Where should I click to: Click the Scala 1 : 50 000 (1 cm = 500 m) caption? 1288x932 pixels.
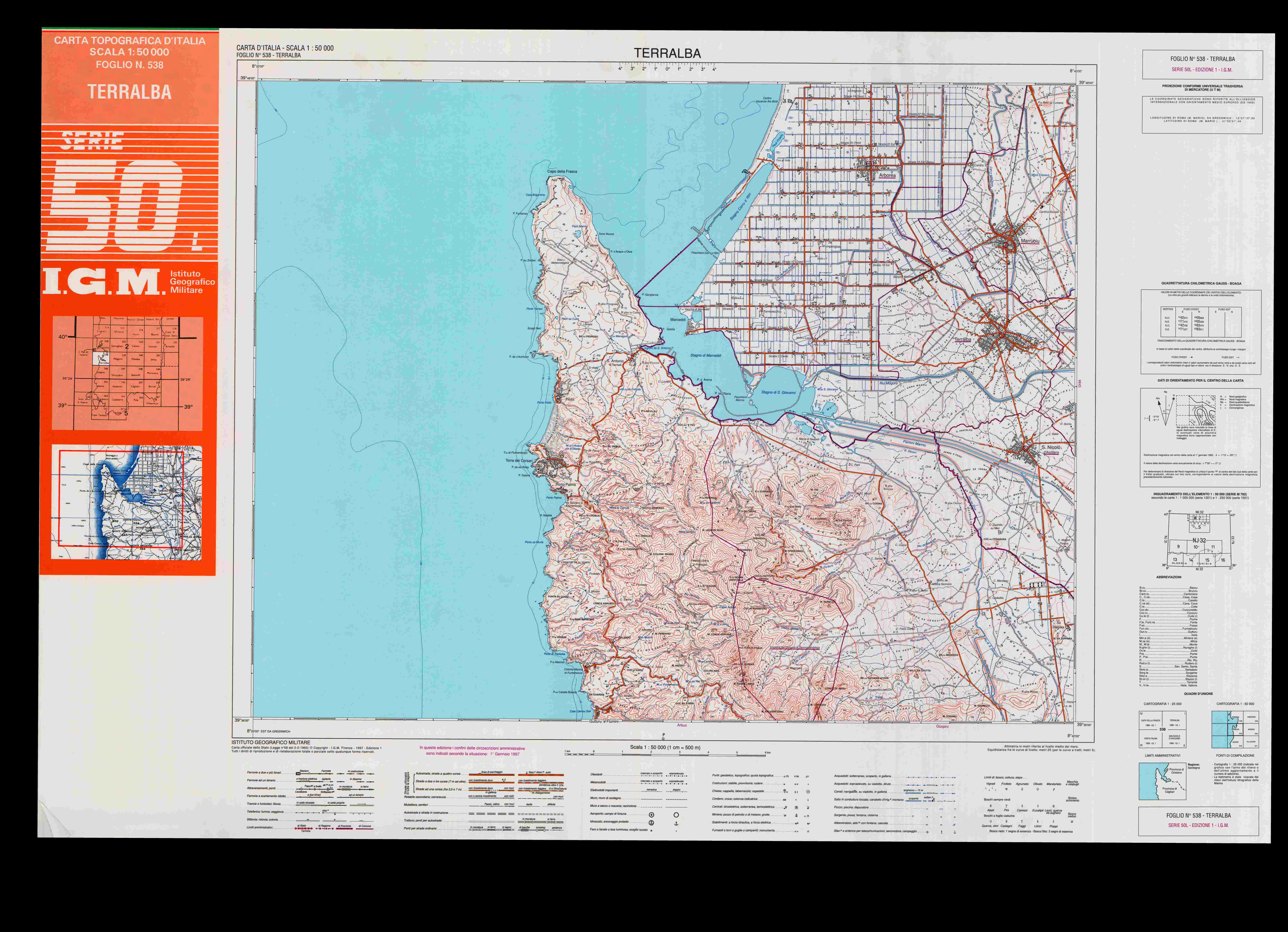[x=665, y=747]
